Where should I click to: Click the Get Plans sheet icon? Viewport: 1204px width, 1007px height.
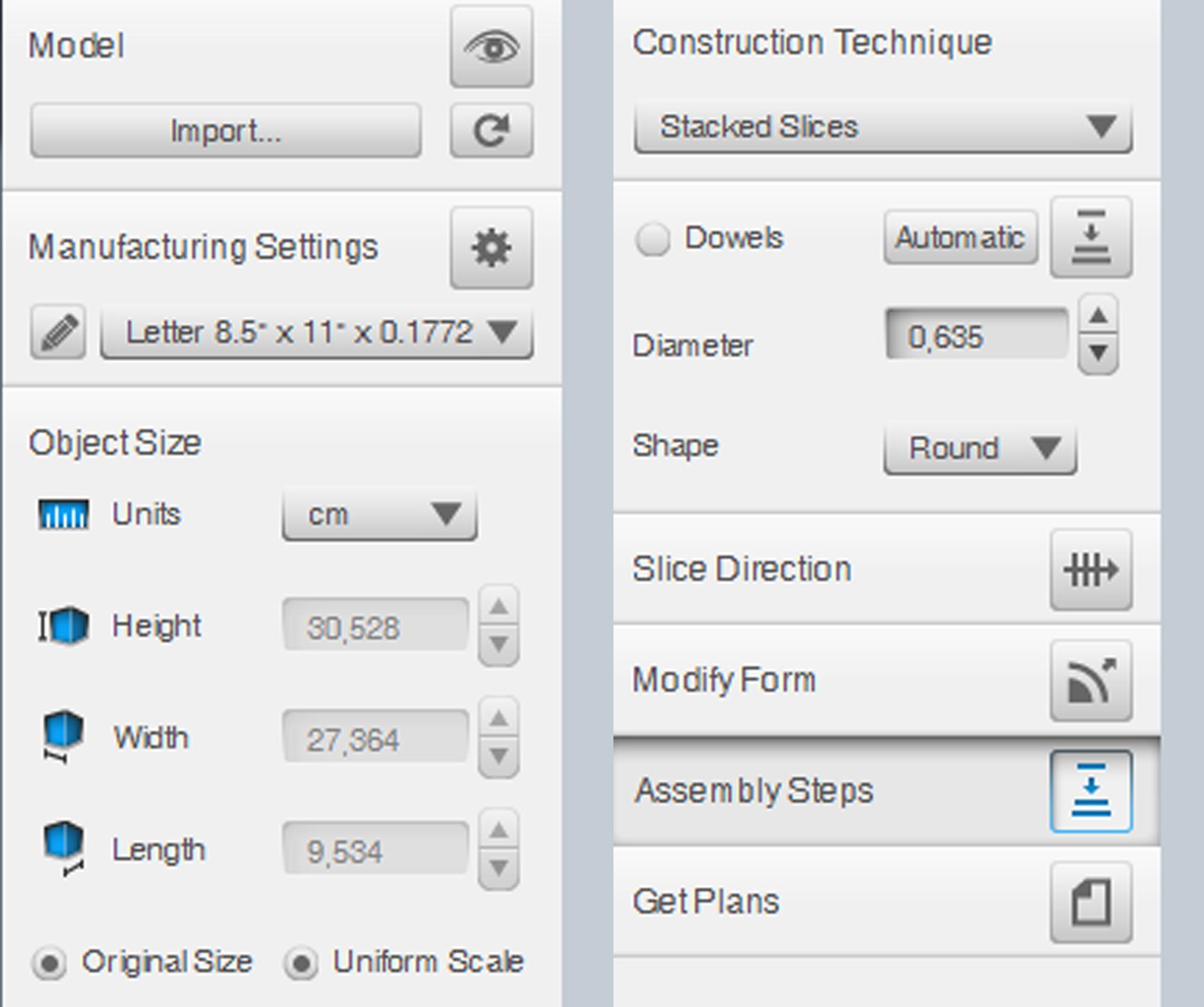click(x=1091, y=902)
